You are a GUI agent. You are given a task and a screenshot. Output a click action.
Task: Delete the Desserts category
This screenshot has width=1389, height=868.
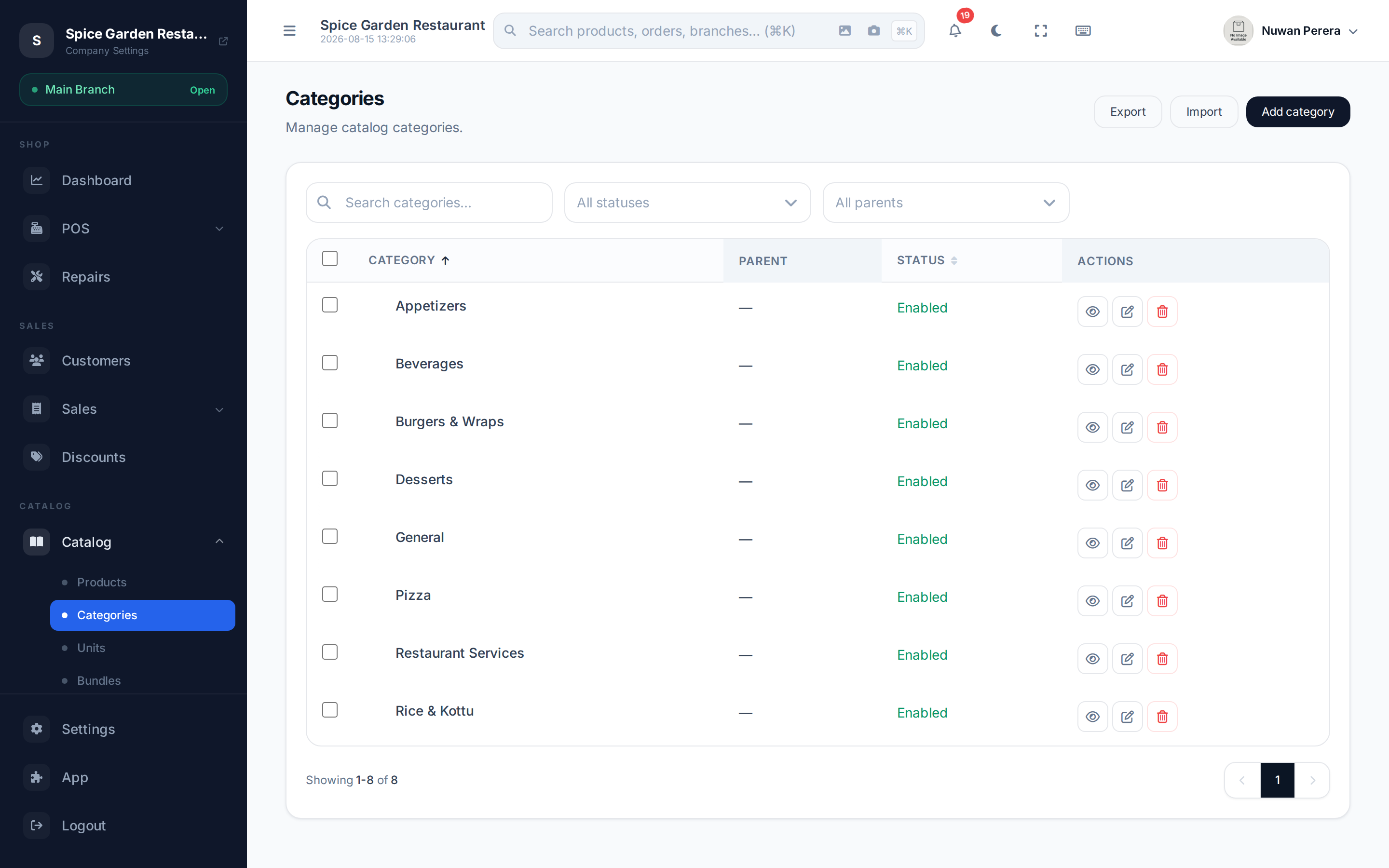1162,486
